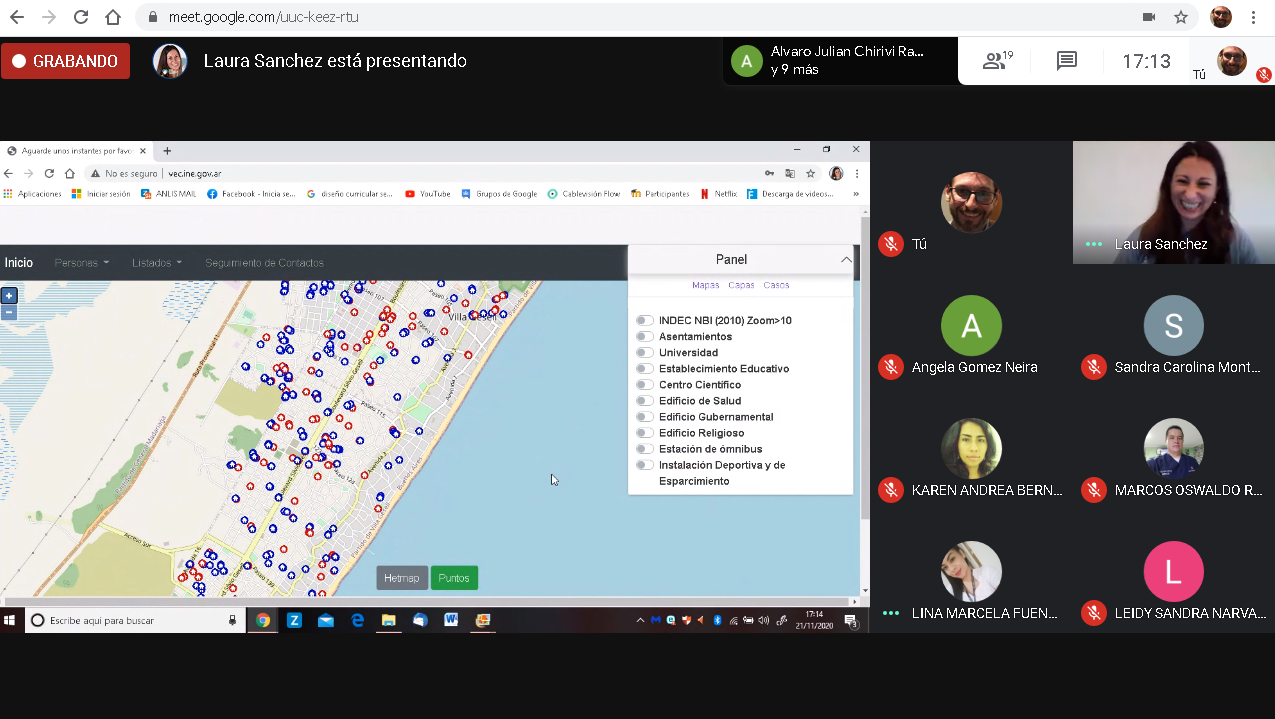Viewport: 1275px width, 719px height.
Task: Open the Chrome three-dot menu
Action: (1254, 17)
